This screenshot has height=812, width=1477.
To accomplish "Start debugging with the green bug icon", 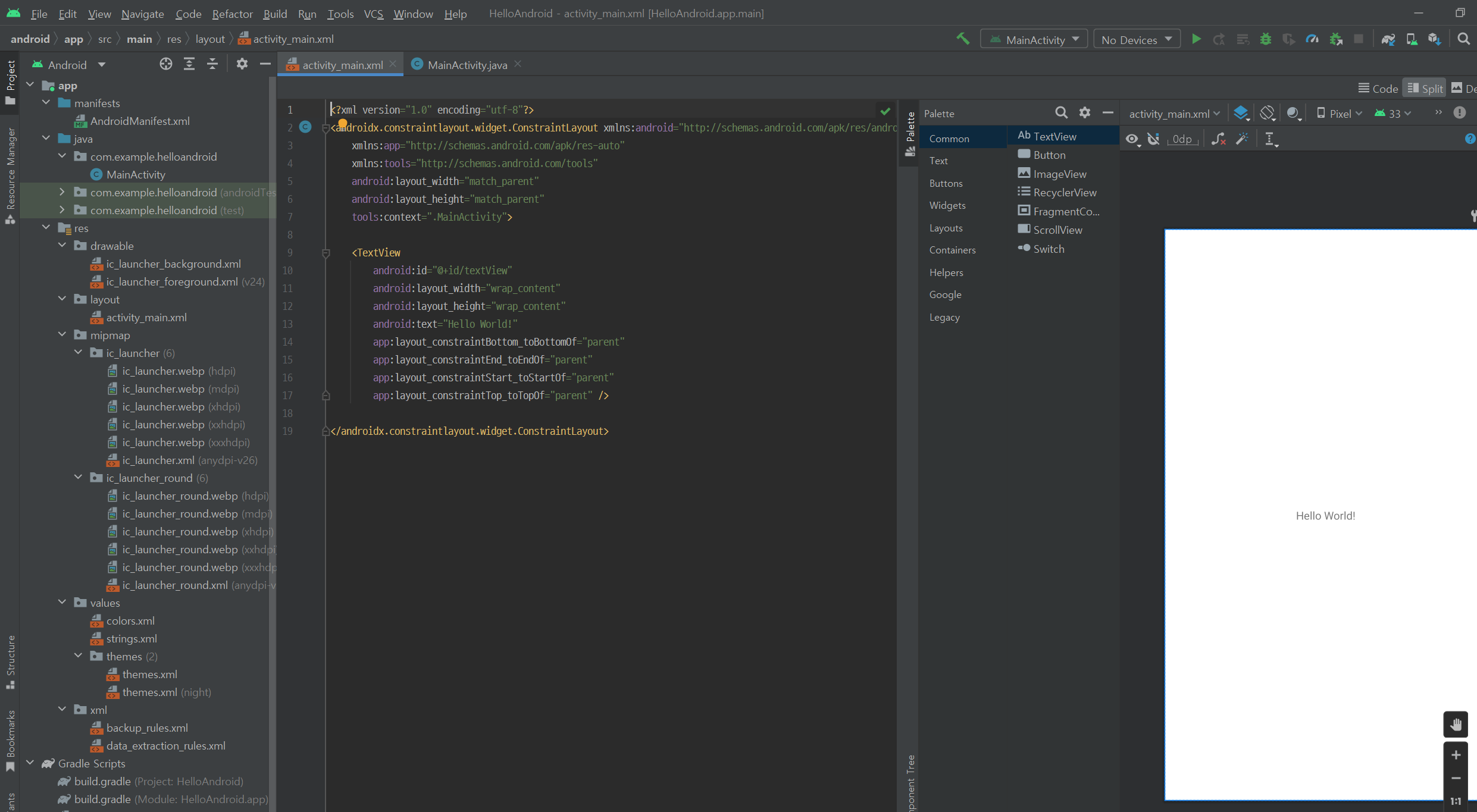I will [x=1266, y=39].
